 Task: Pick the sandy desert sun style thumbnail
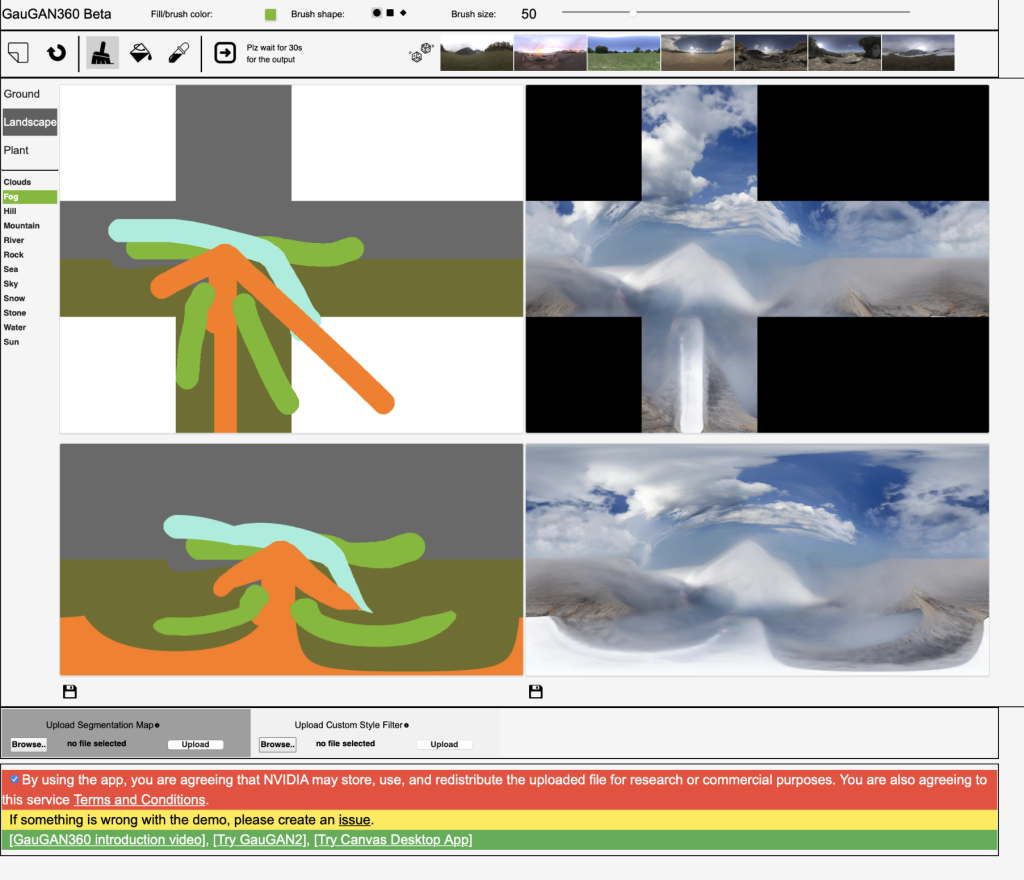pos(697,53)
